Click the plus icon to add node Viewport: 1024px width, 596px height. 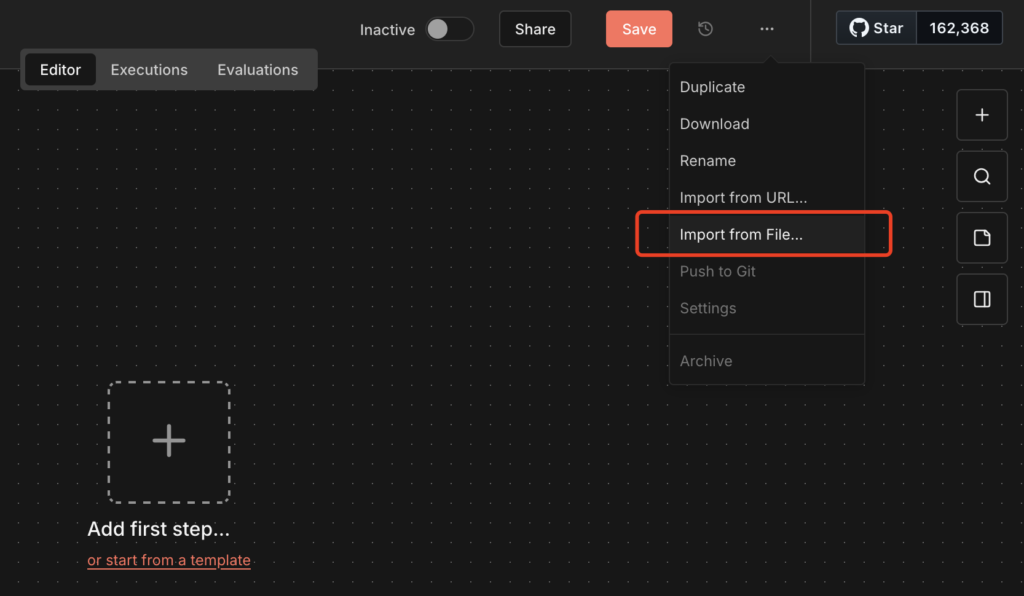click(x=981, y=115)
